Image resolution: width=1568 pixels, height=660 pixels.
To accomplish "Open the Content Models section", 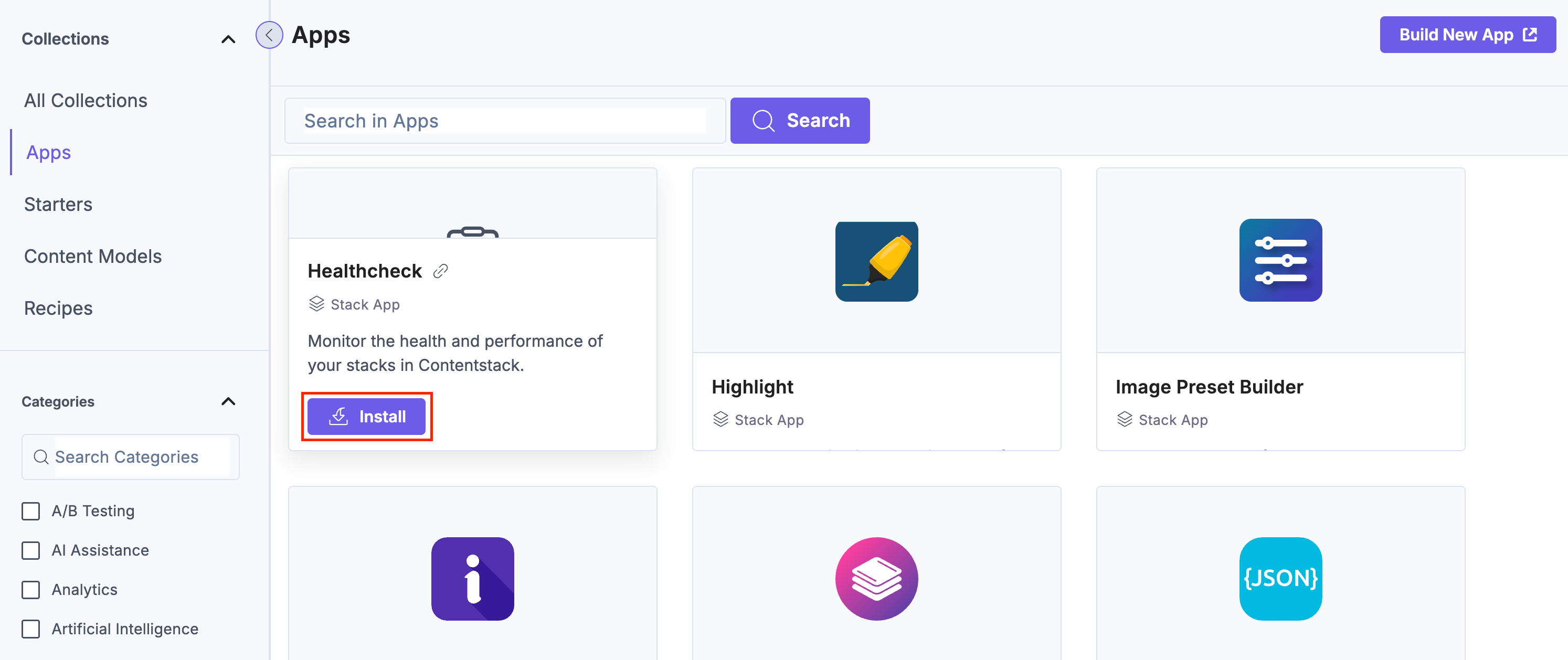I will pos(92,256).
